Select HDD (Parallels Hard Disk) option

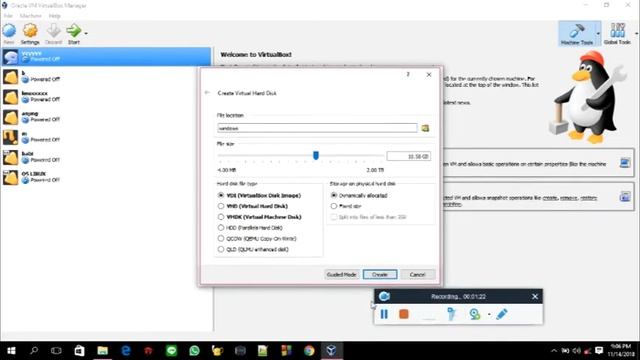coord(250,228)
